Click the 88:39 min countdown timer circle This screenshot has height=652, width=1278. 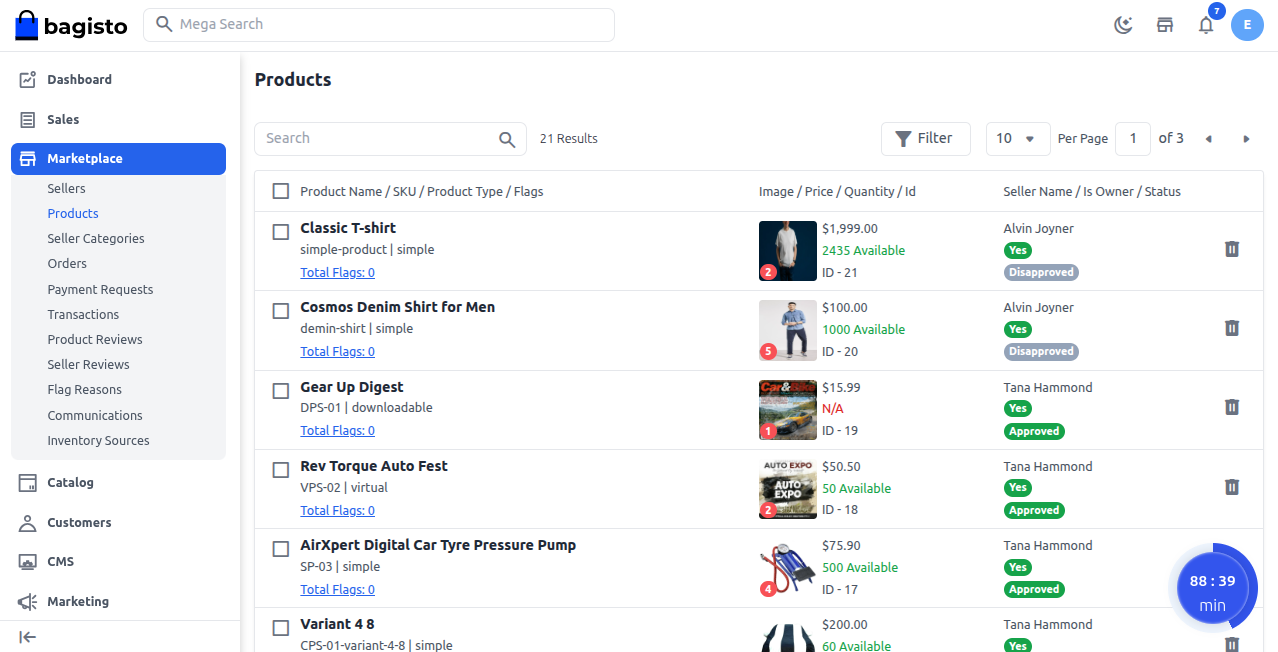(x=1215, y=586)
